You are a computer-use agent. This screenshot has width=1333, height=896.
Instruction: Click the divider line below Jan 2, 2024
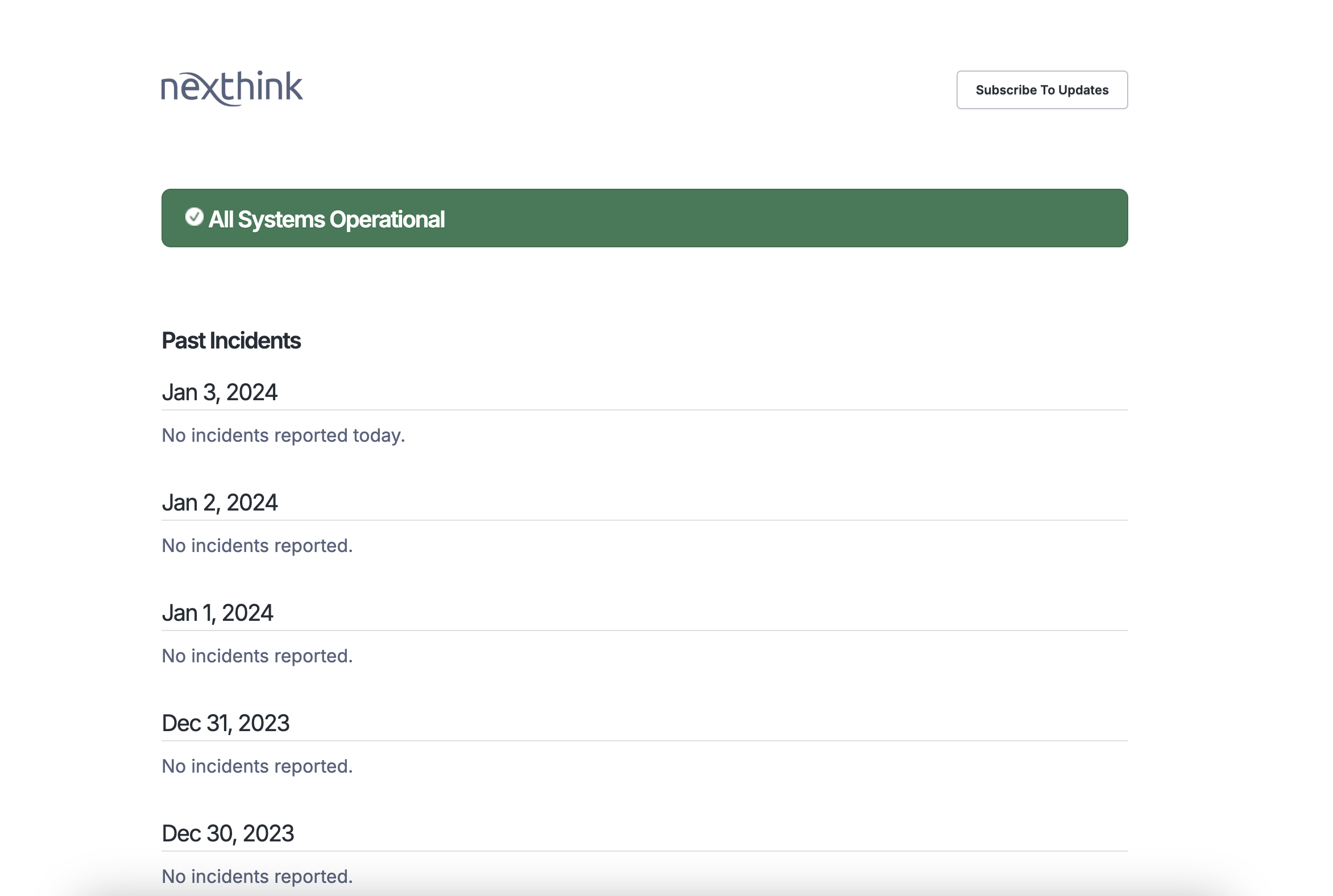pyautogui.click(x=644, y=520)
